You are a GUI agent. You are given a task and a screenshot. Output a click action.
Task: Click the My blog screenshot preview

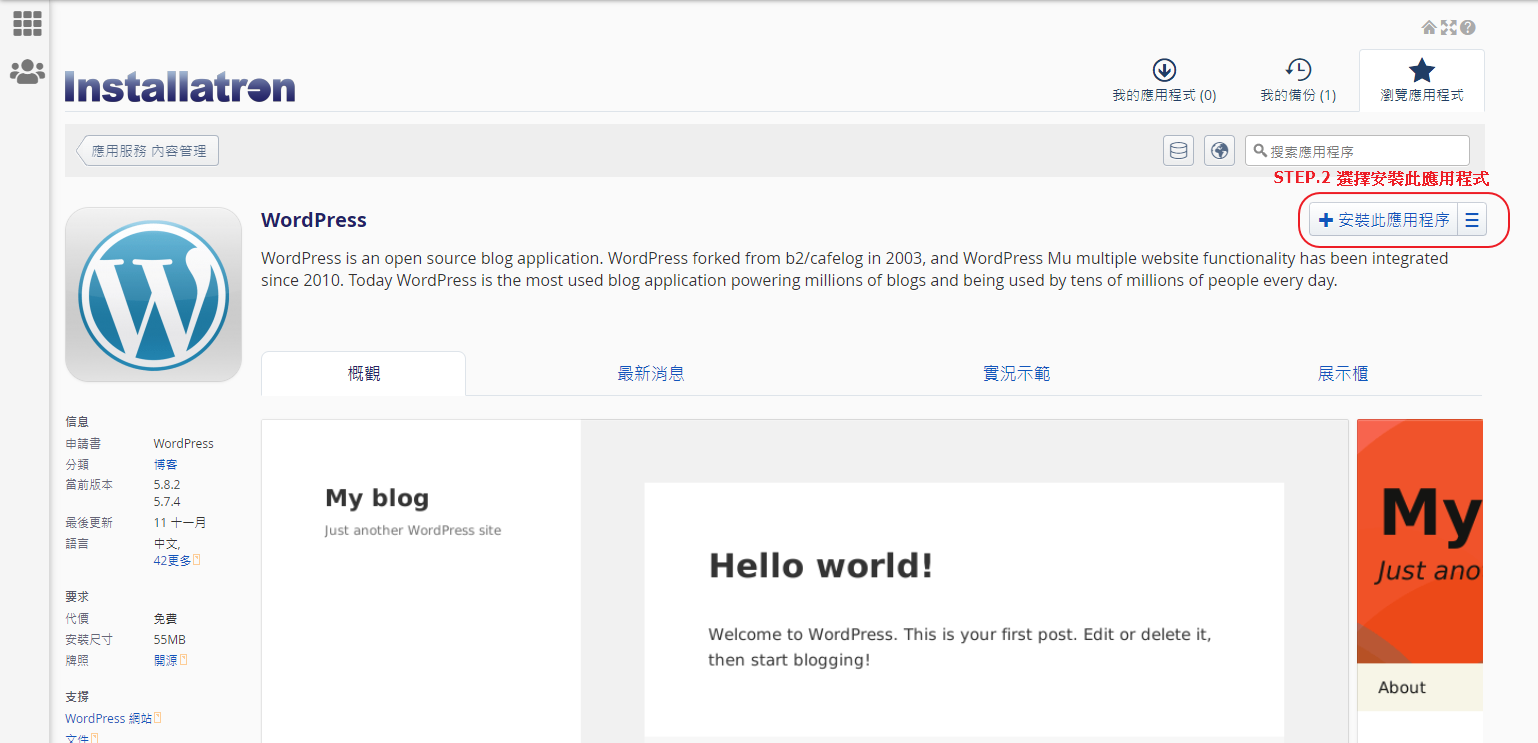805,581
